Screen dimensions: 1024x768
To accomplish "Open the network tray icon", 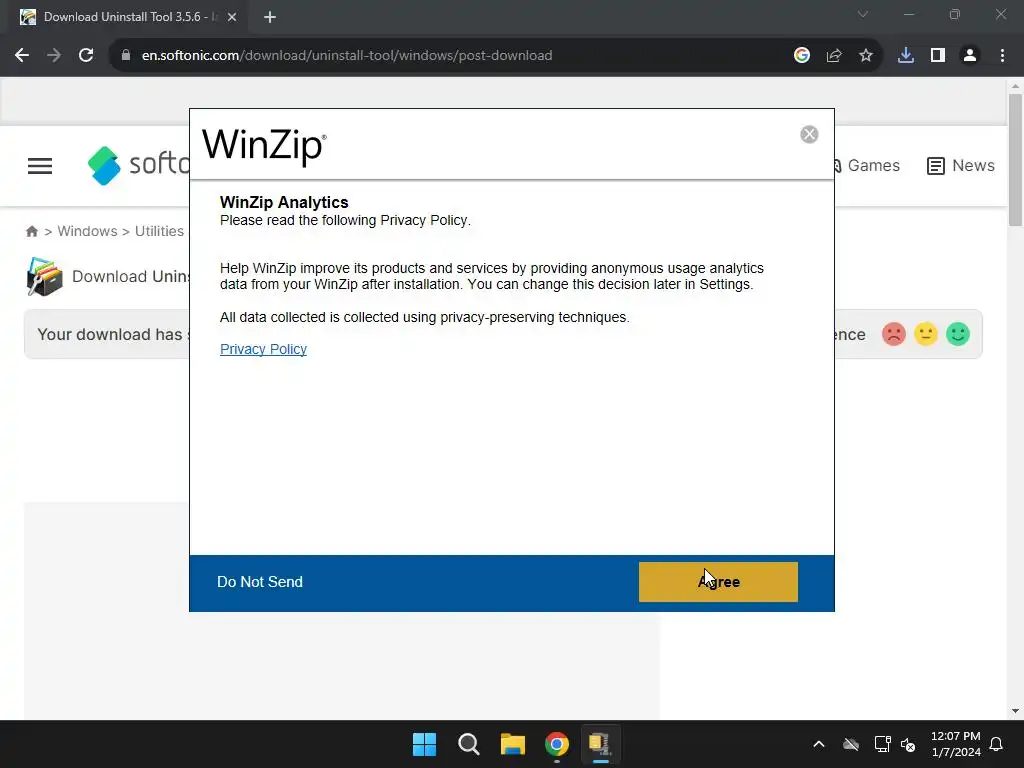I will (x=883, y=744).
